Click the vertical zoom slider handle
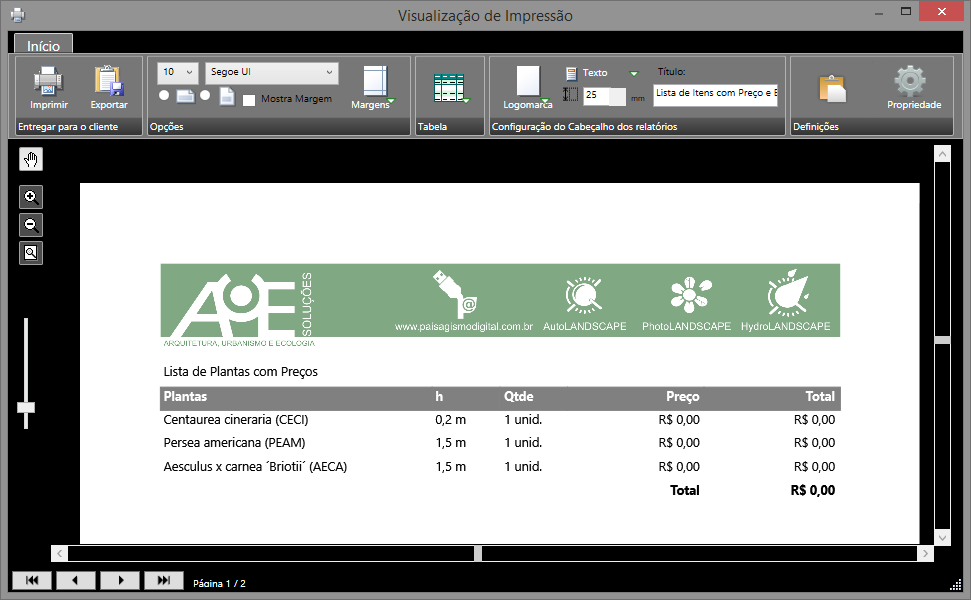Image resolution: width=971 pixels, height=600 pixels. point(26,407)
